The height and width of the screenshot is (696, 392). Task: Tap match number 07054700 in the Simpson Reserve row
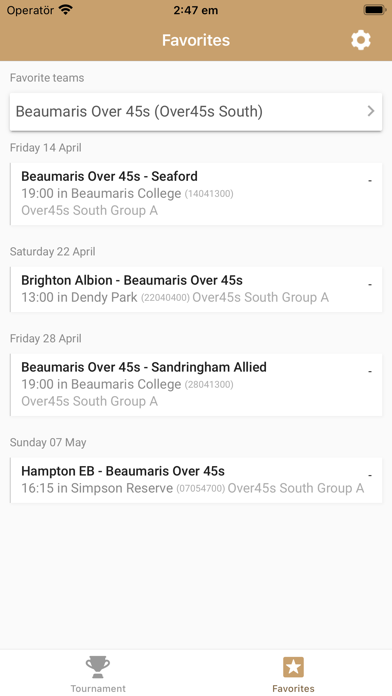201,489
